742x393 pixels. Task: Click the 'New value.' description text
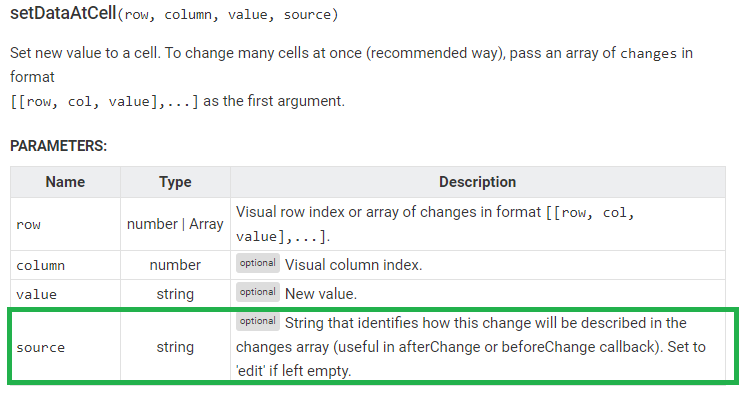point(321,294)
